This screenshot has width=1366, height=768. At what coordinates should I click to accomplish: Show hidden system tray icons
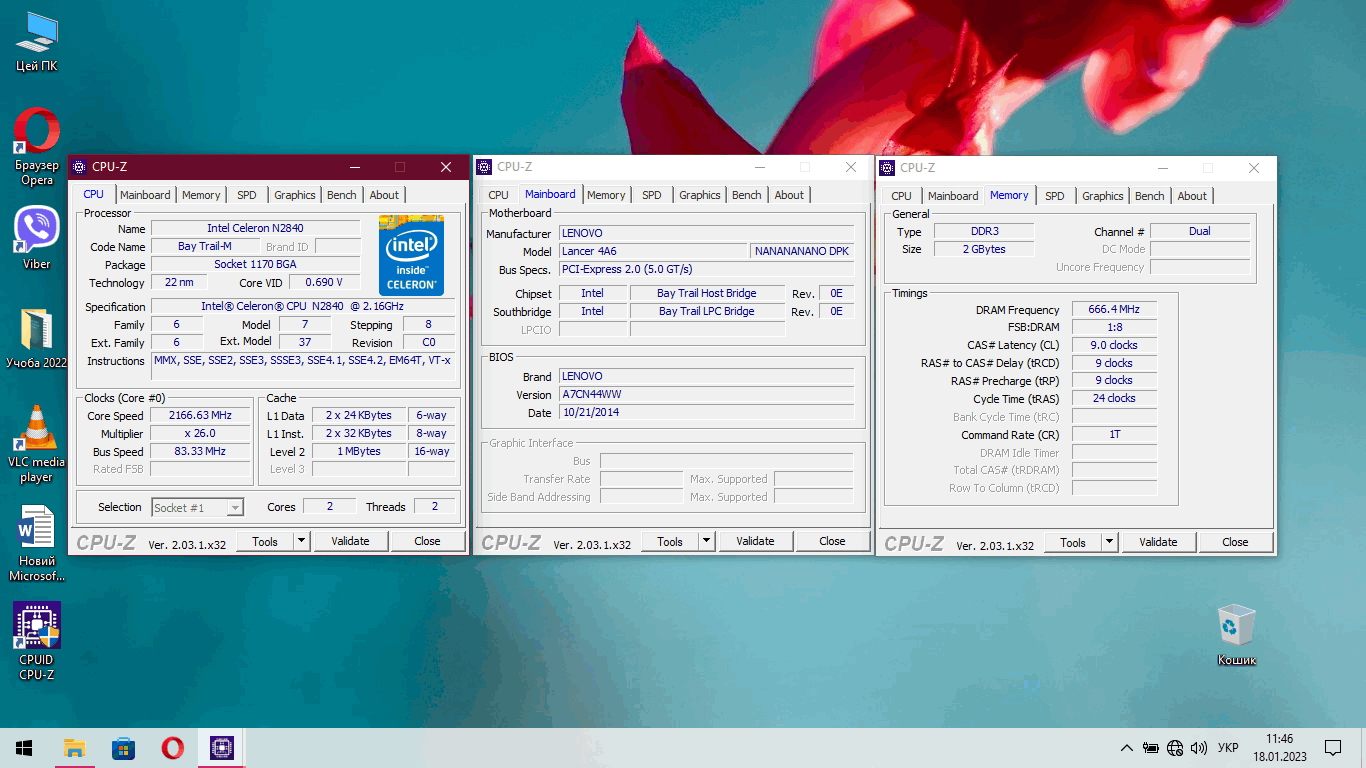(x=1127, y=748)
